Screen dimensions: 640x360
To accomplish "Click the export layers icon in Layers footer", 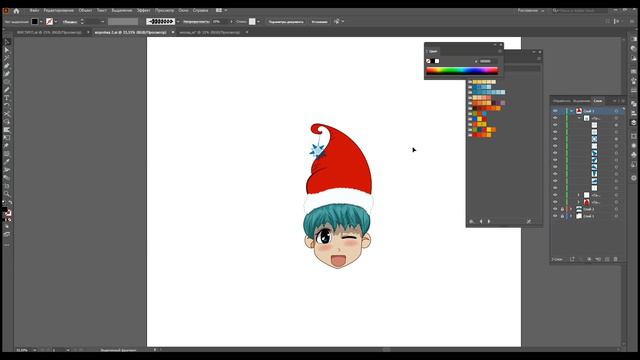I will [572, 259].
